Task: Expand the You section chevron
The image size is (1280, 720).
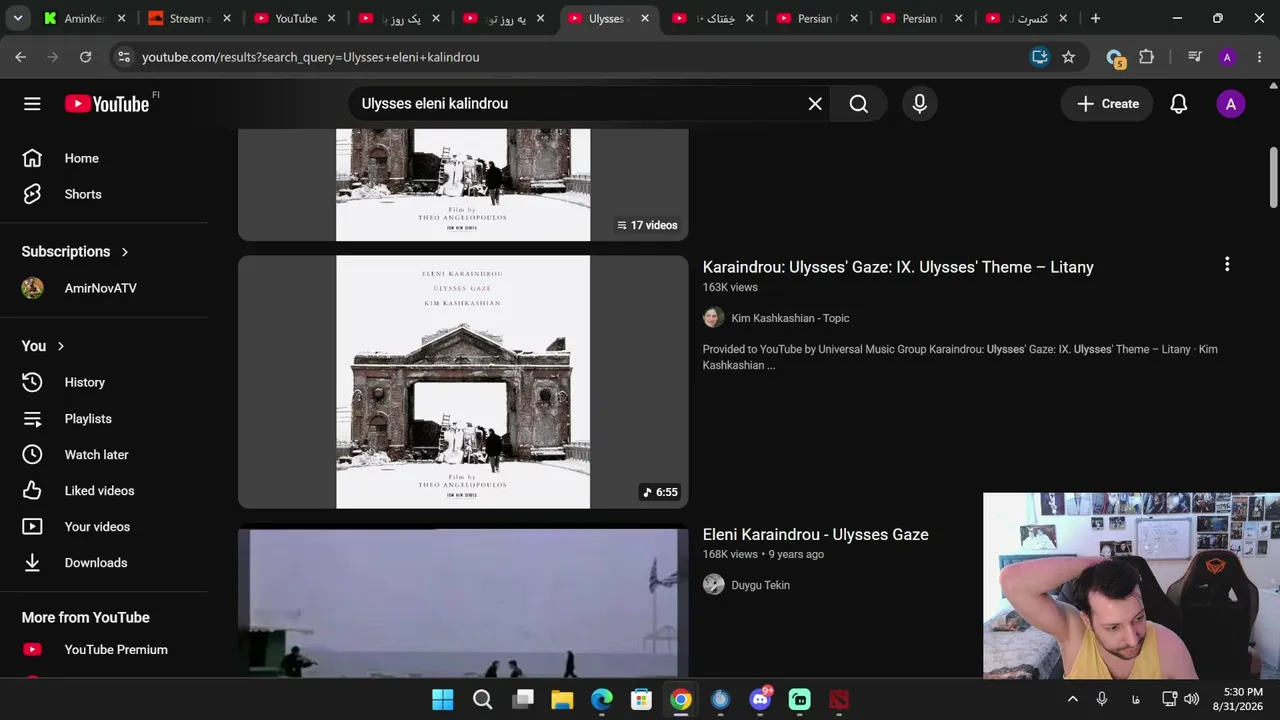Action: [x=61, y=346]
